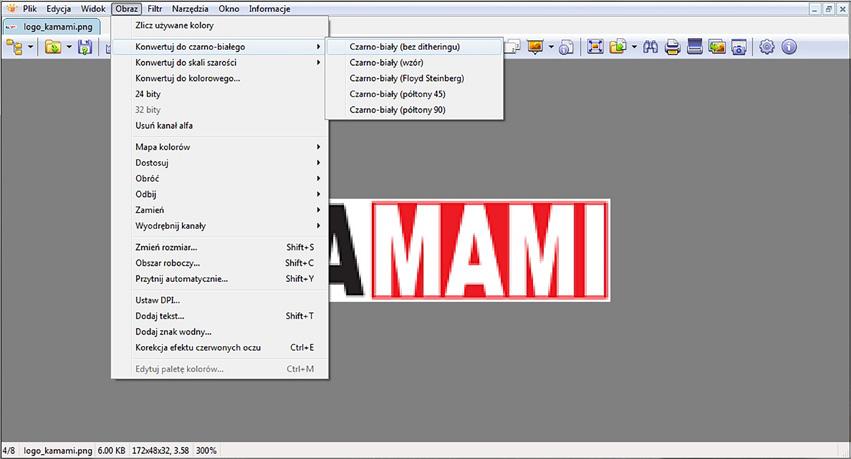Select '24 bity' color depth

[220, 94]
